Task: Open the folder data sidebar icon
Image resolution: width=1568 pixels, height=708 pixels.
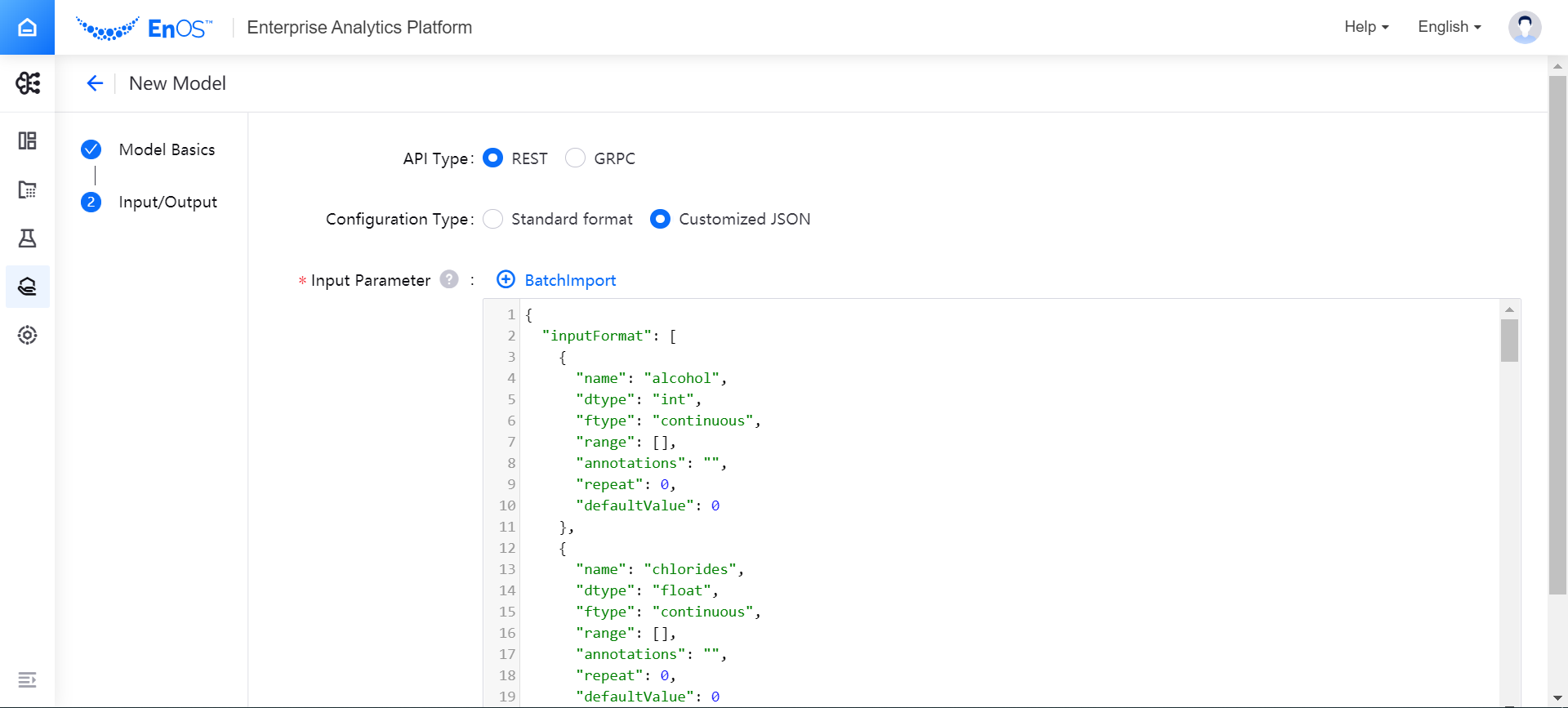Action: [x=27, y=189]
